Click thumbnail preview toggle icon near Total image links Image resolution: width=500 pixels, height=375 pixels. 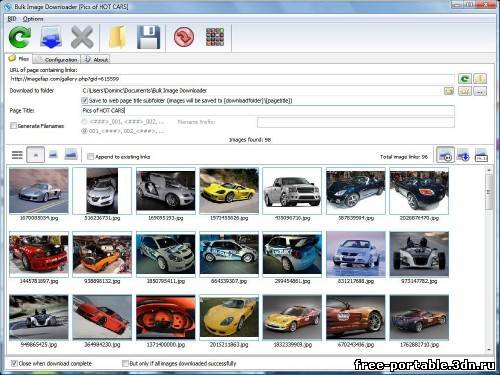pos(446,155)
